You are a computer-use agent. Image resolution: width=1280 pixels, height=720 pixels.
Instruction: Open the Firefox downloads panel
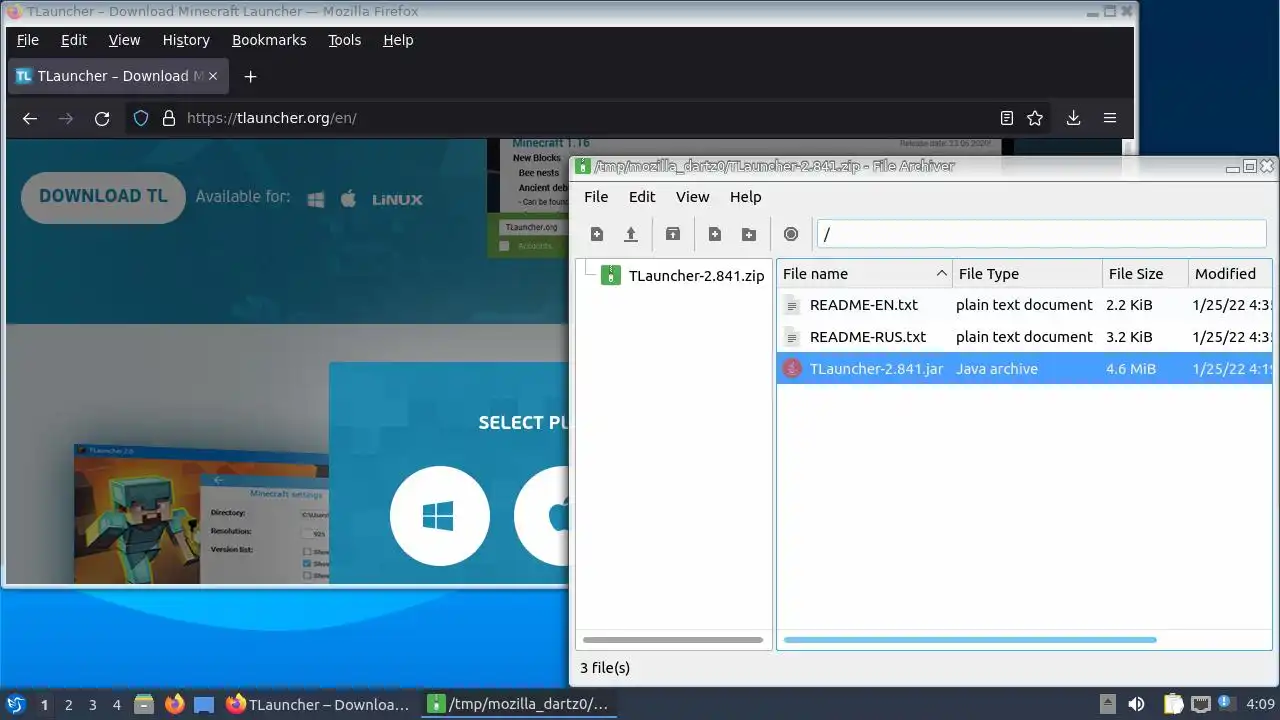1073,118
